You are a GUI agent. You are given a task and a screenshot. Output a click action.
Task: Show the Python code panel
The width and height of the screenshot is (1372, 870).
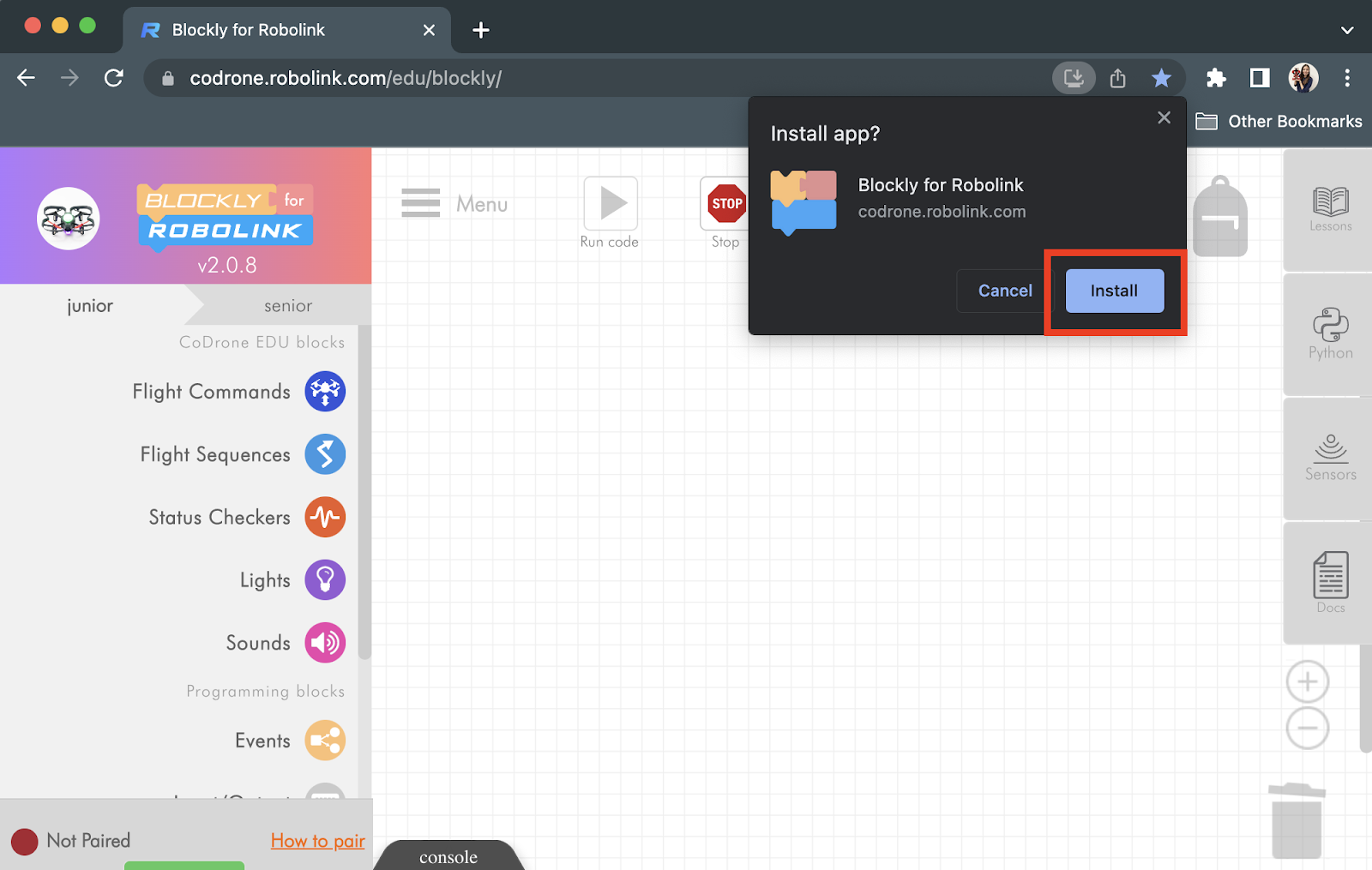(1330, 334)
